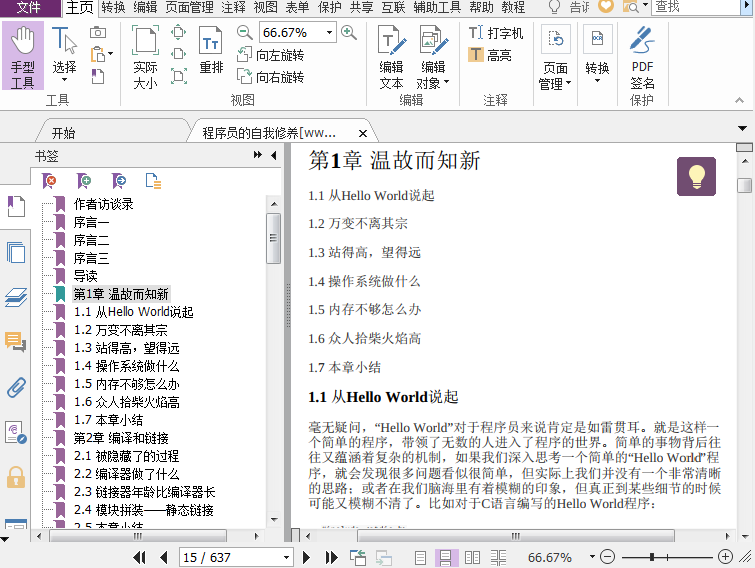The height and width of the screenshot is (568, 755).
Task: Rotate the page left (向左旋转)
Action: 271,55
